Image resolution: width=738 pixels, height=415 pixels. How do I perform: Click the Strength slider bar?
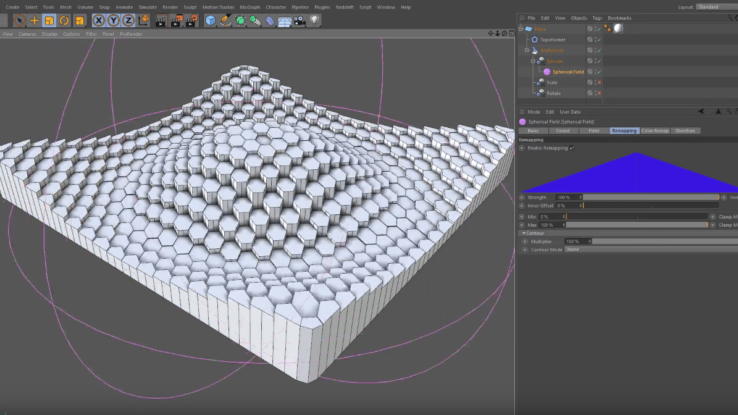click(x=650, y=198)
